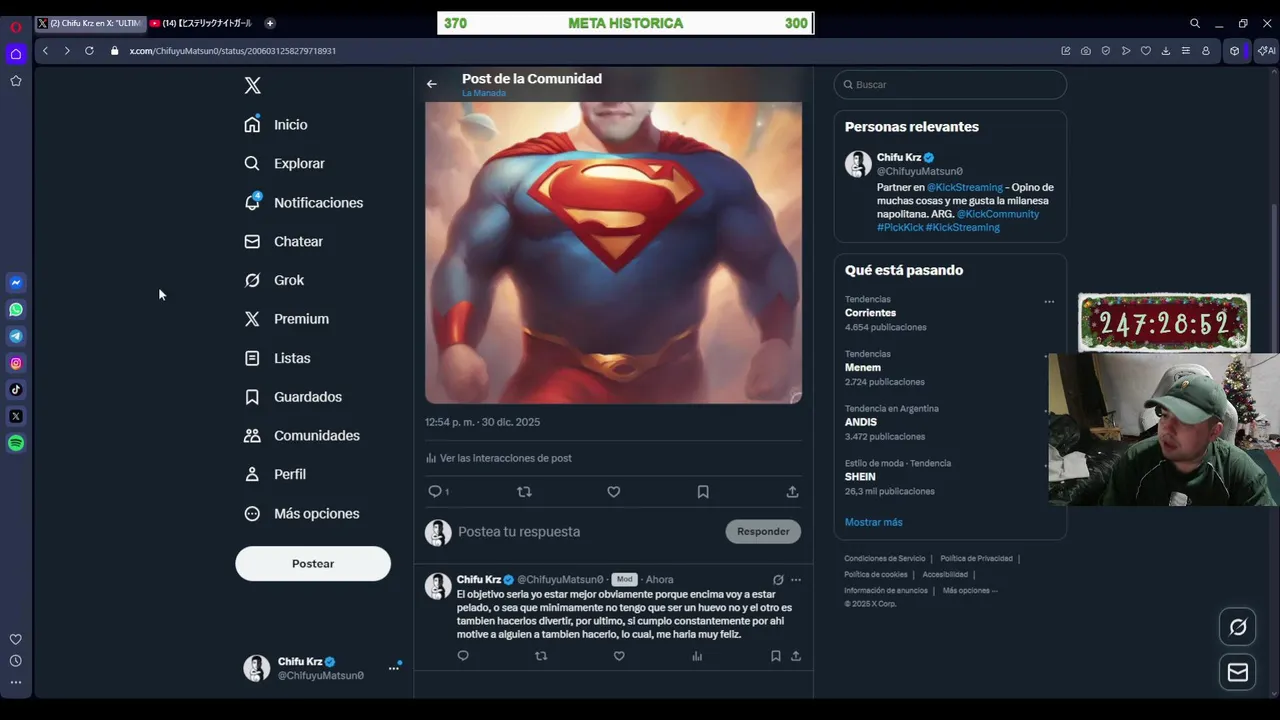Open the floating Grok button
The width and height of the screenshot is (1280, 720).
coord(1238,627)
